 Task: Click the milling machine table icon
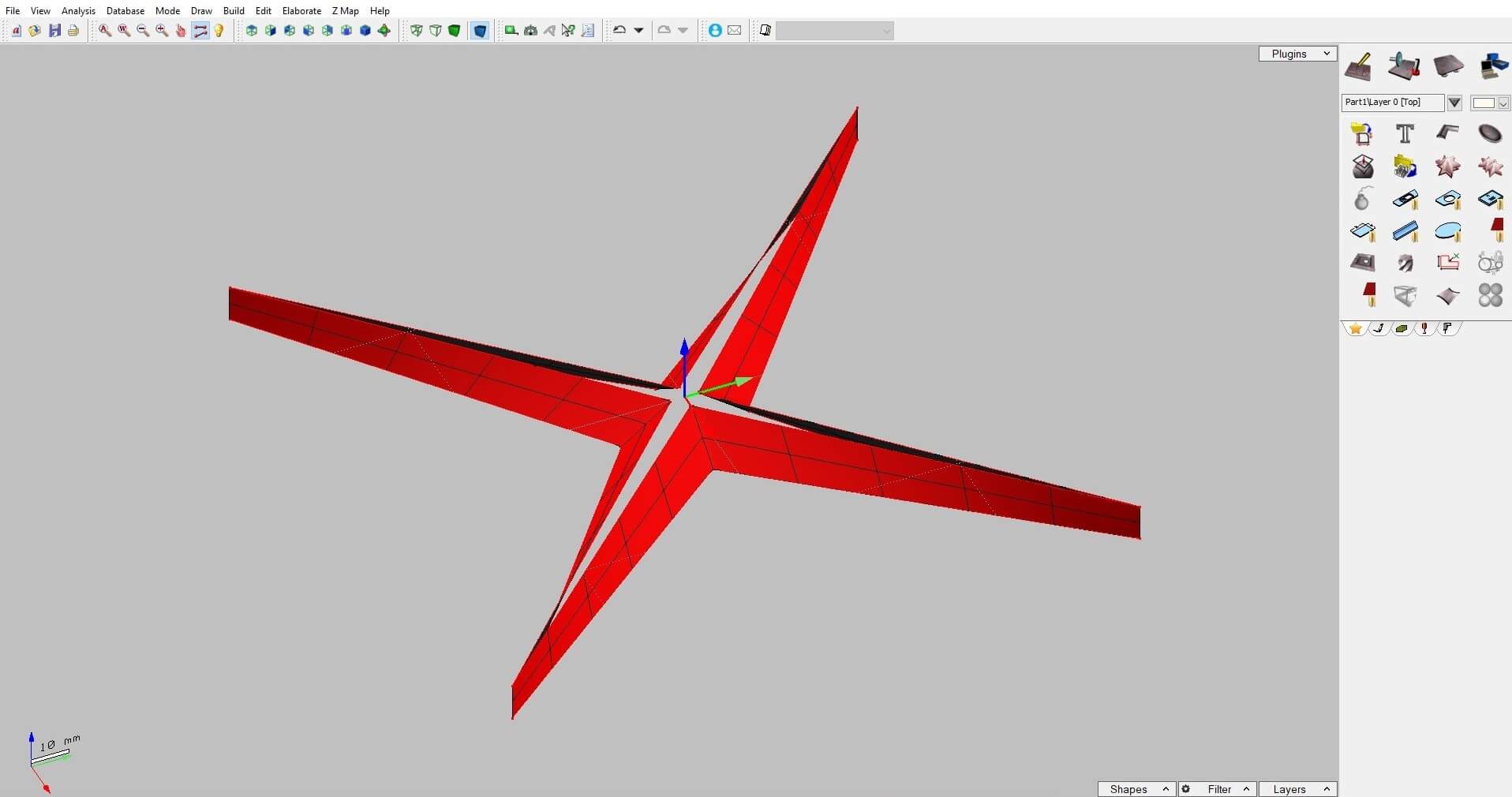click(1404, 66)
